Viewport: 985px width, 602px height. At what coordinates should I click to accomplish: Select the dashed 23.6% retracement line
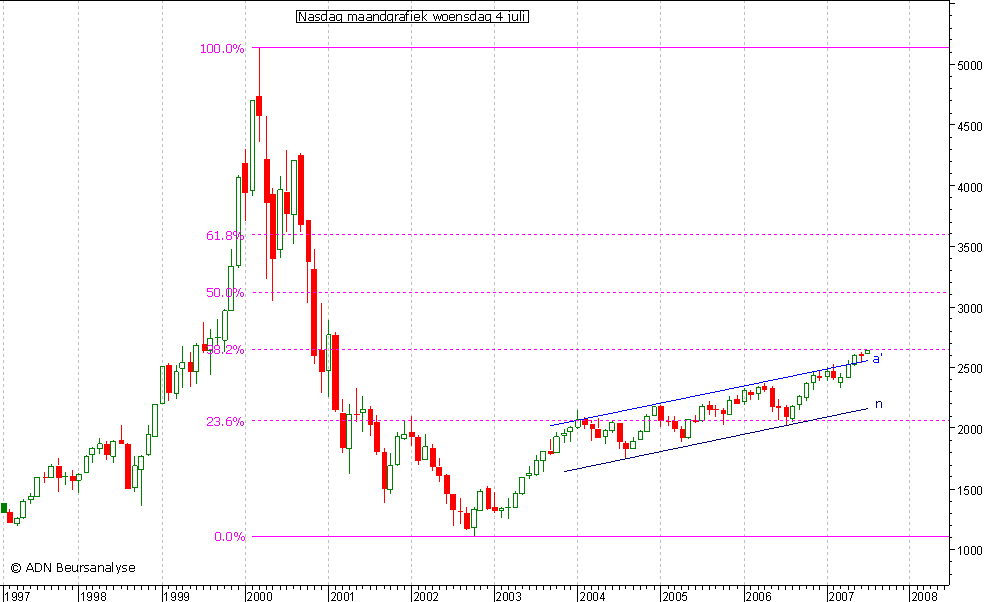tap(601, 421)
